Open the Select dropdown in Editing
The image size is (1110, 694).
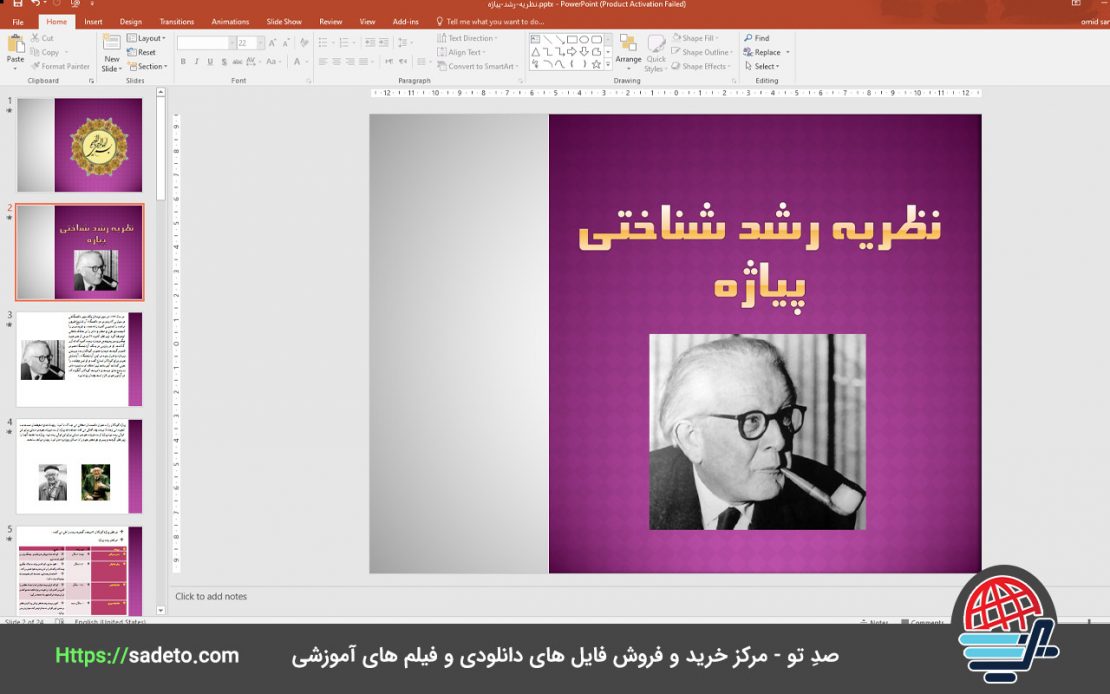762,67
